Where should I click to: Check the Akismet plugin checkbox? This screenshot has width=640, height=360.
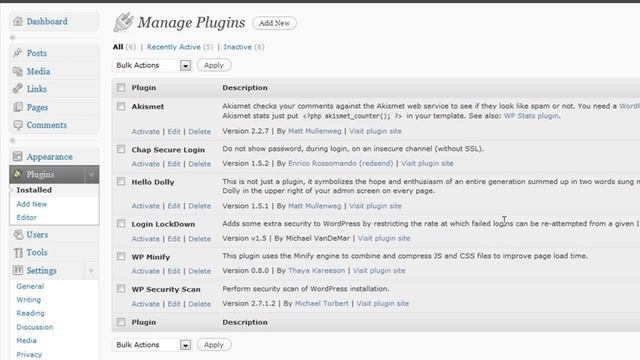pos(121,107)
